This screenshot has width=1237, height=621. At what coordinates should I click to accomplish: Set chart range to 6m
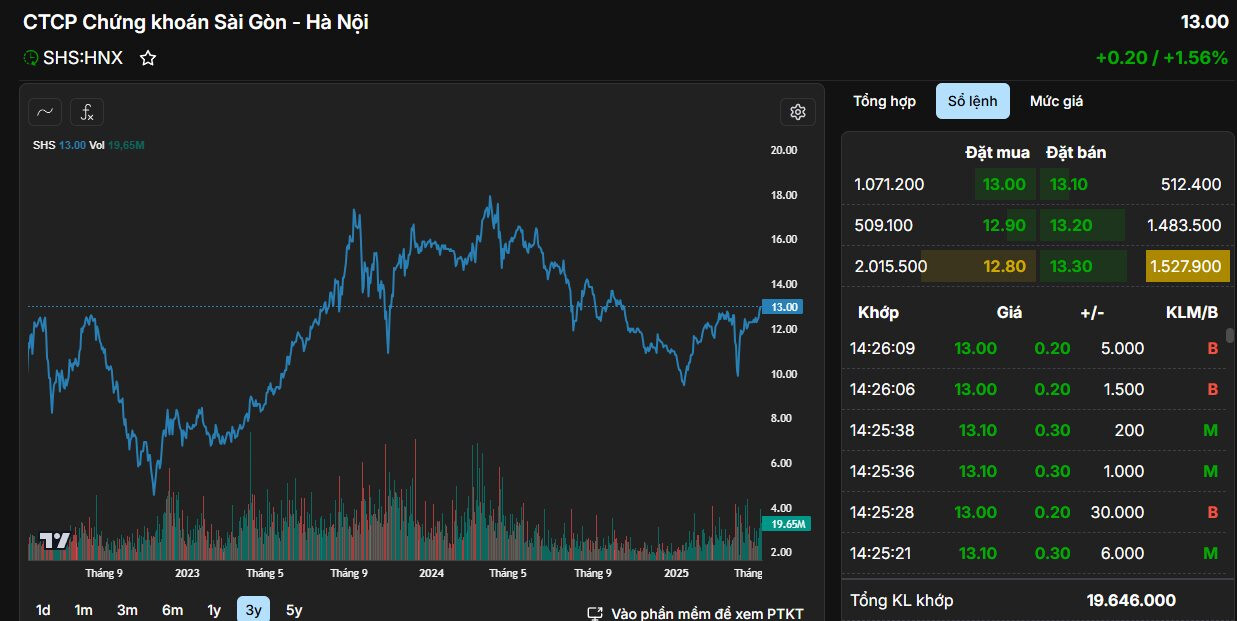172,610
